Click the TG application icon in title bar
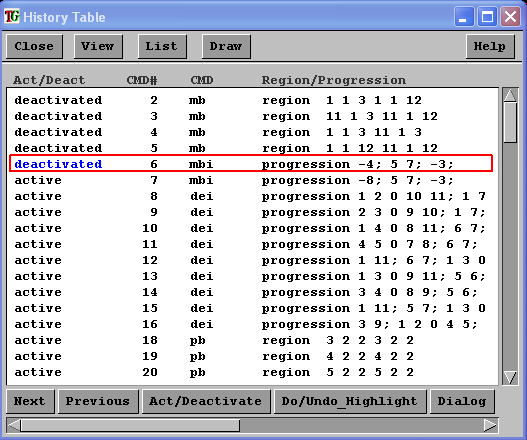The image size is (527, 440). click(12, 16)
